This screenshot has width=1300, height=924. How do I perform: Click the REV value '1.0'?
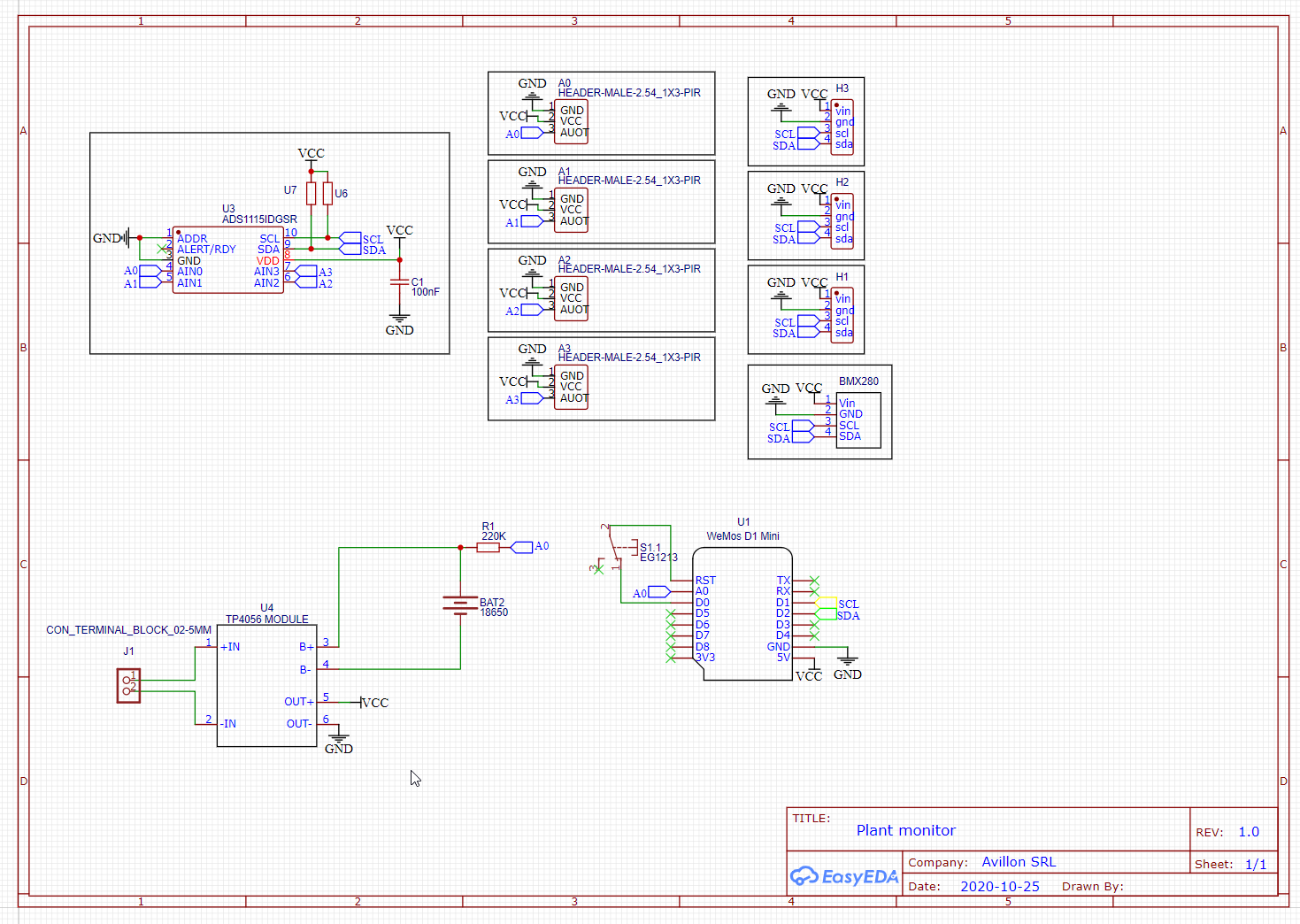(1249, 832)
